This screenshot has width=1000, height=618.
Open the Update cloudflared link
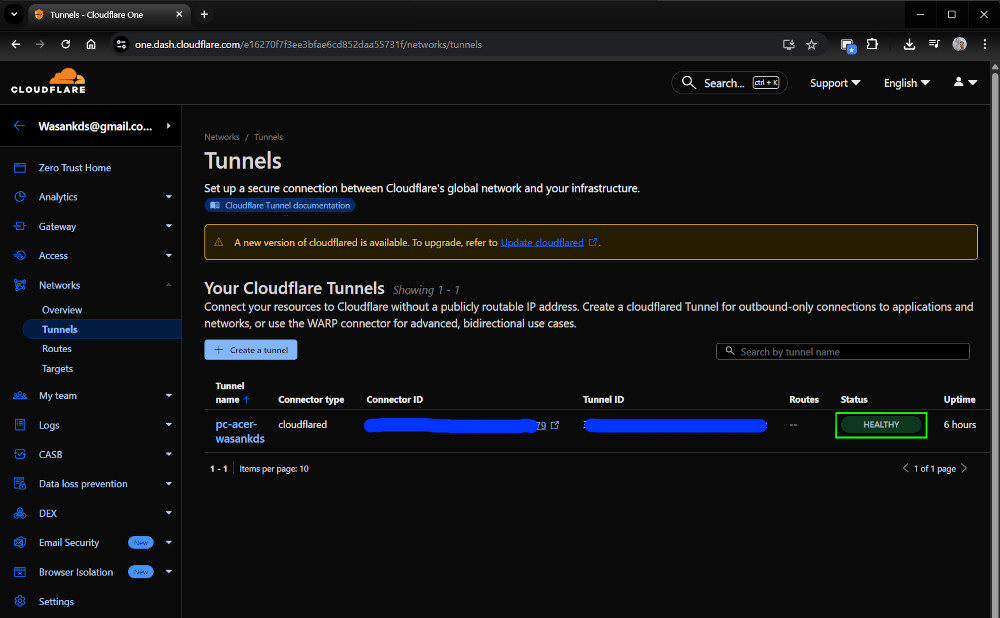click(542, 242)
